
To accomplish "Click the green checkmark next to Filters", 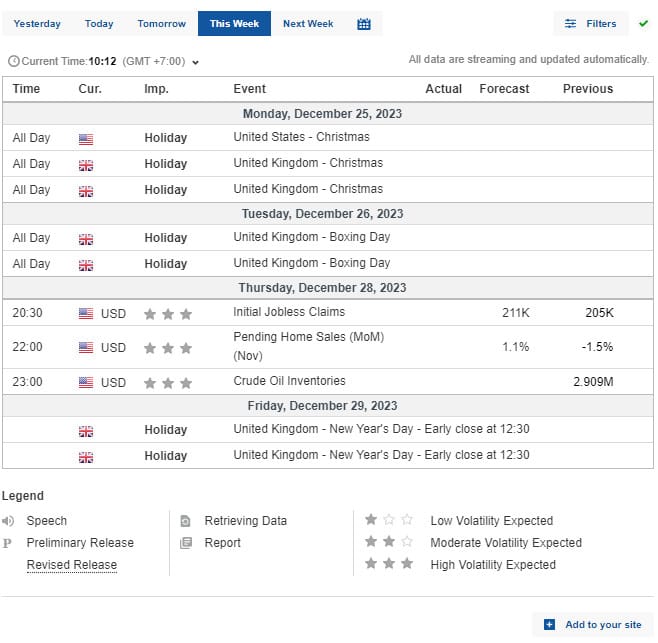I will tap(643, 23).
